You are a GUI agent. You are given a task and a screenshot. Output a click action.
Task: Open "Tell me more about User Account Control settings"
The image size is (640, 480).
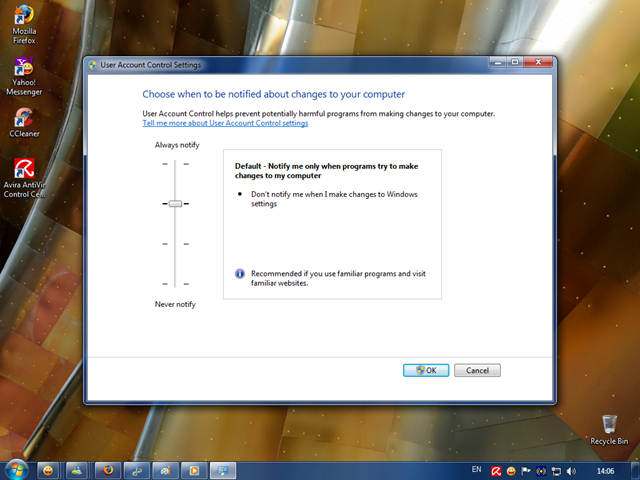click(225, 123)
